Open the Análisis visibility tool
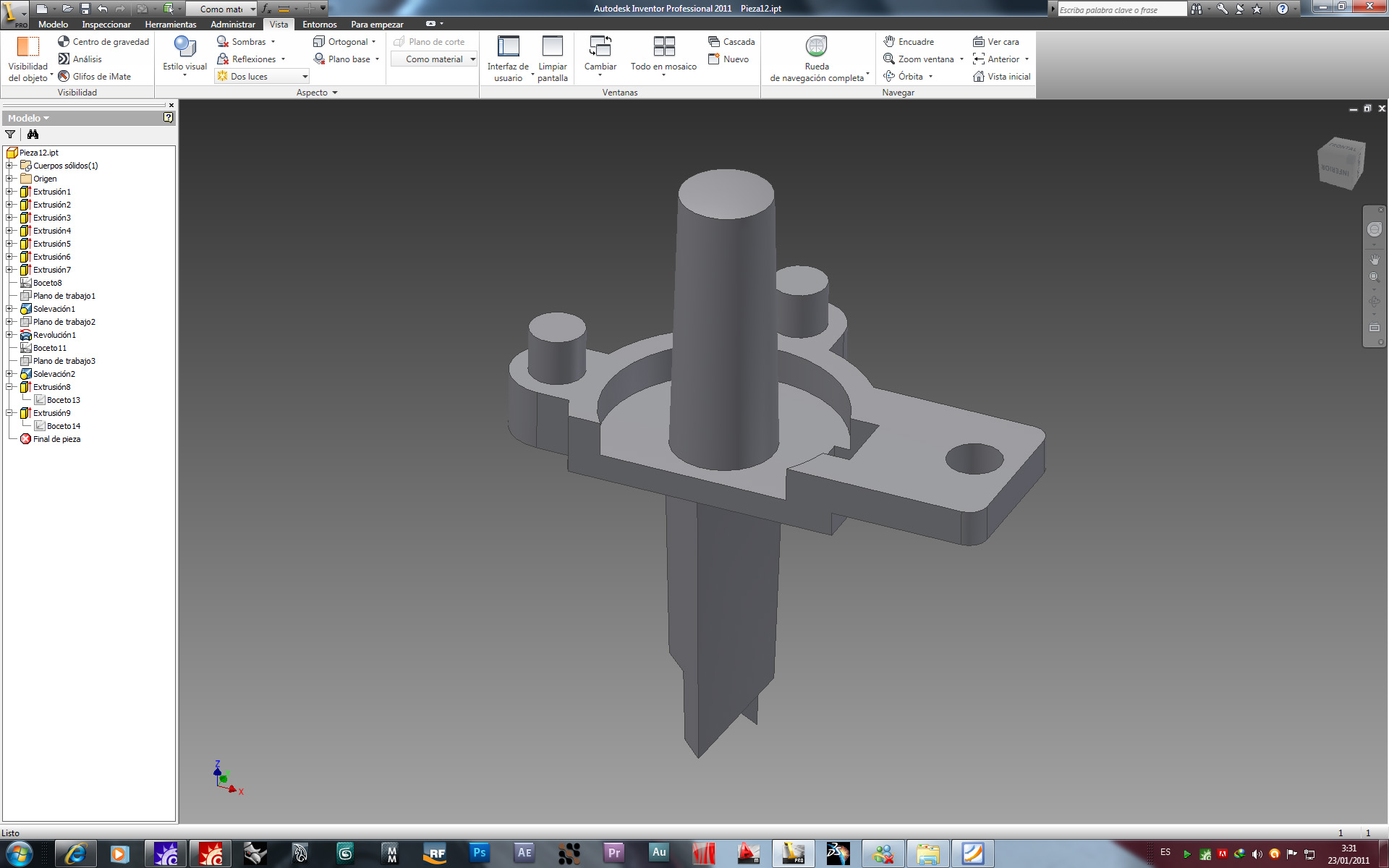 point(80,59)
